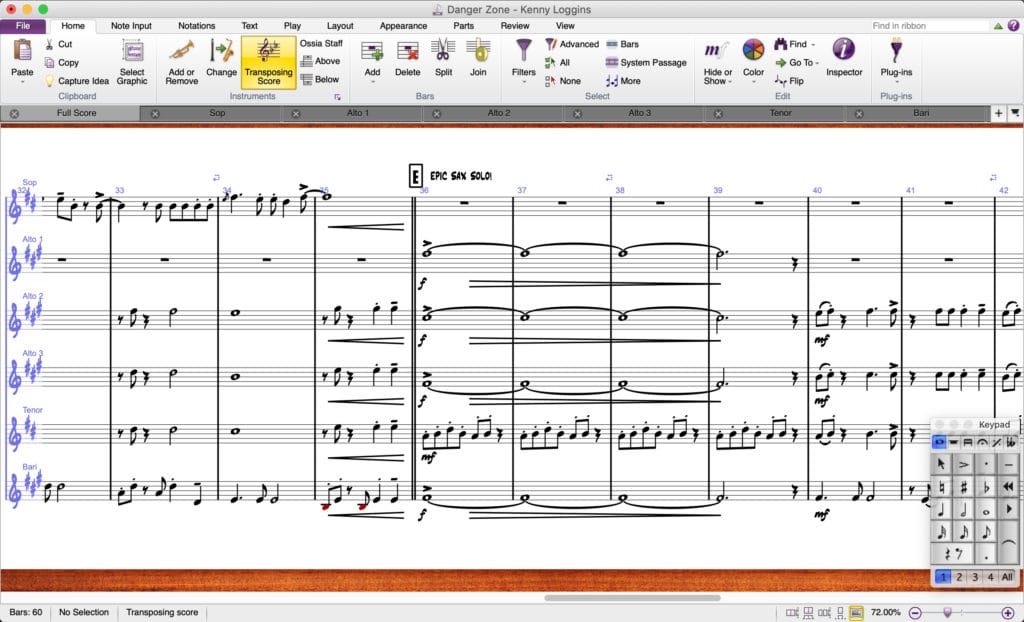The image size is (1024, 622).
Task: Click the flat sign on Keypad
Action: click(x=986, y=487)
